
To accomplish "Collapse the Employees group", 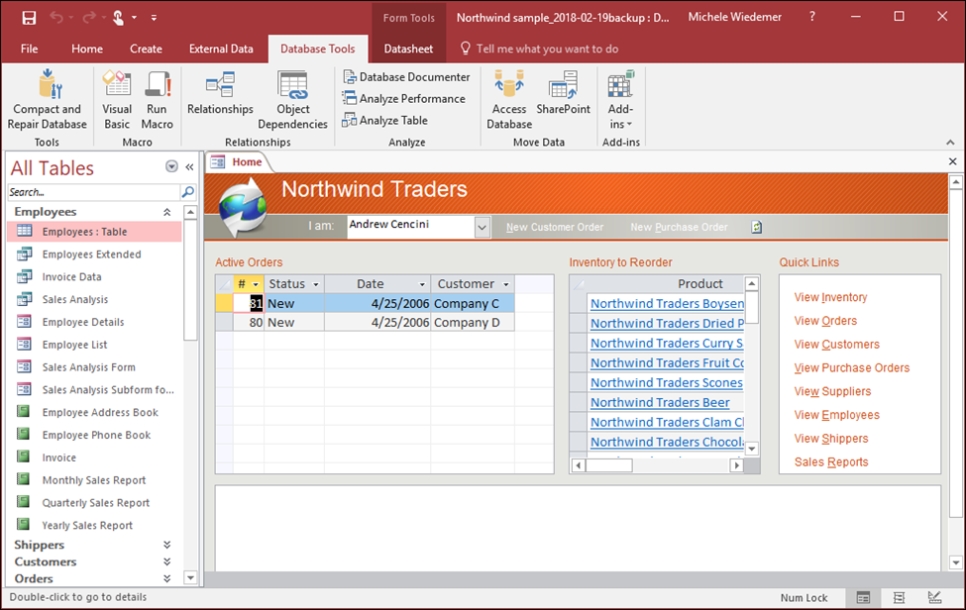I will coord(167,212).
